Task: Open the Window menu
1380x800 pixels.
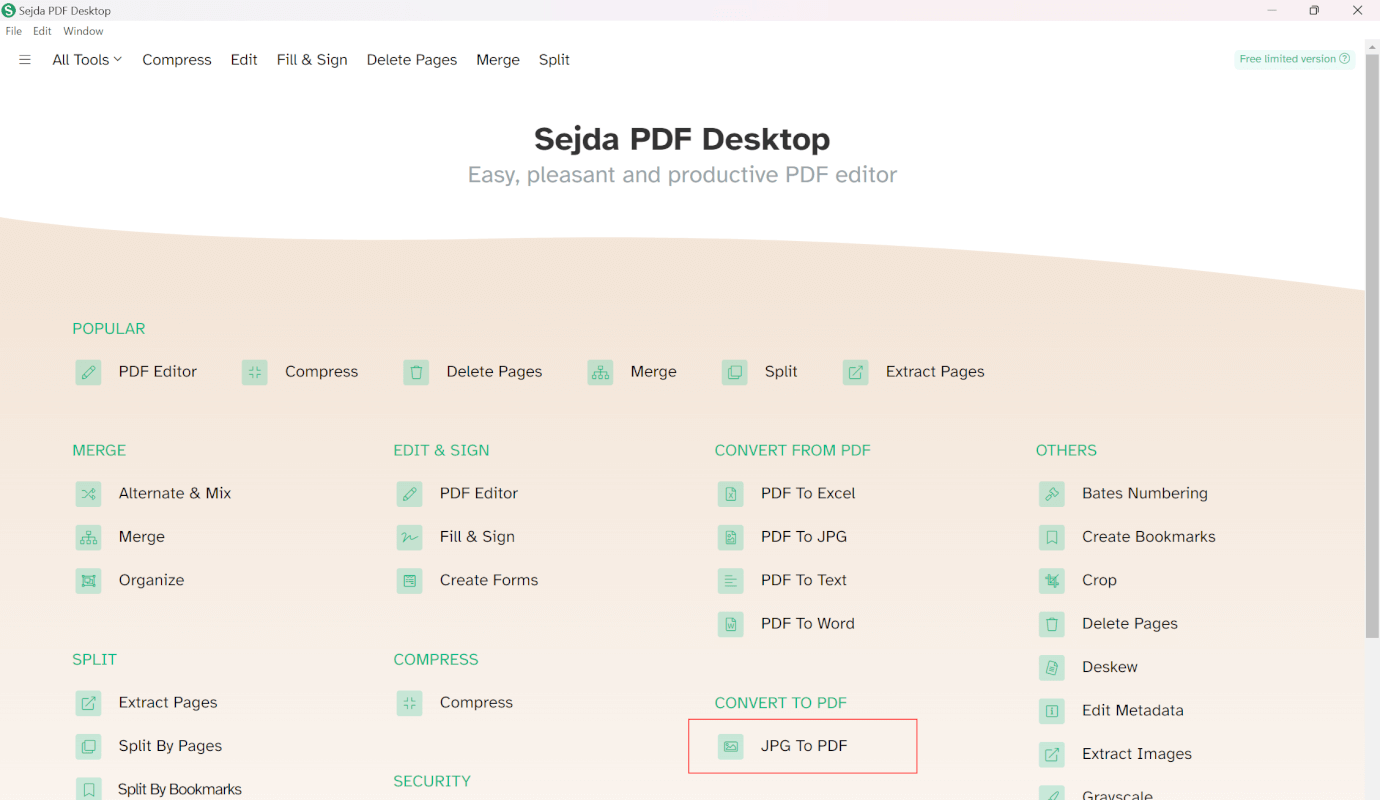Action: click(x=83, y=31)
